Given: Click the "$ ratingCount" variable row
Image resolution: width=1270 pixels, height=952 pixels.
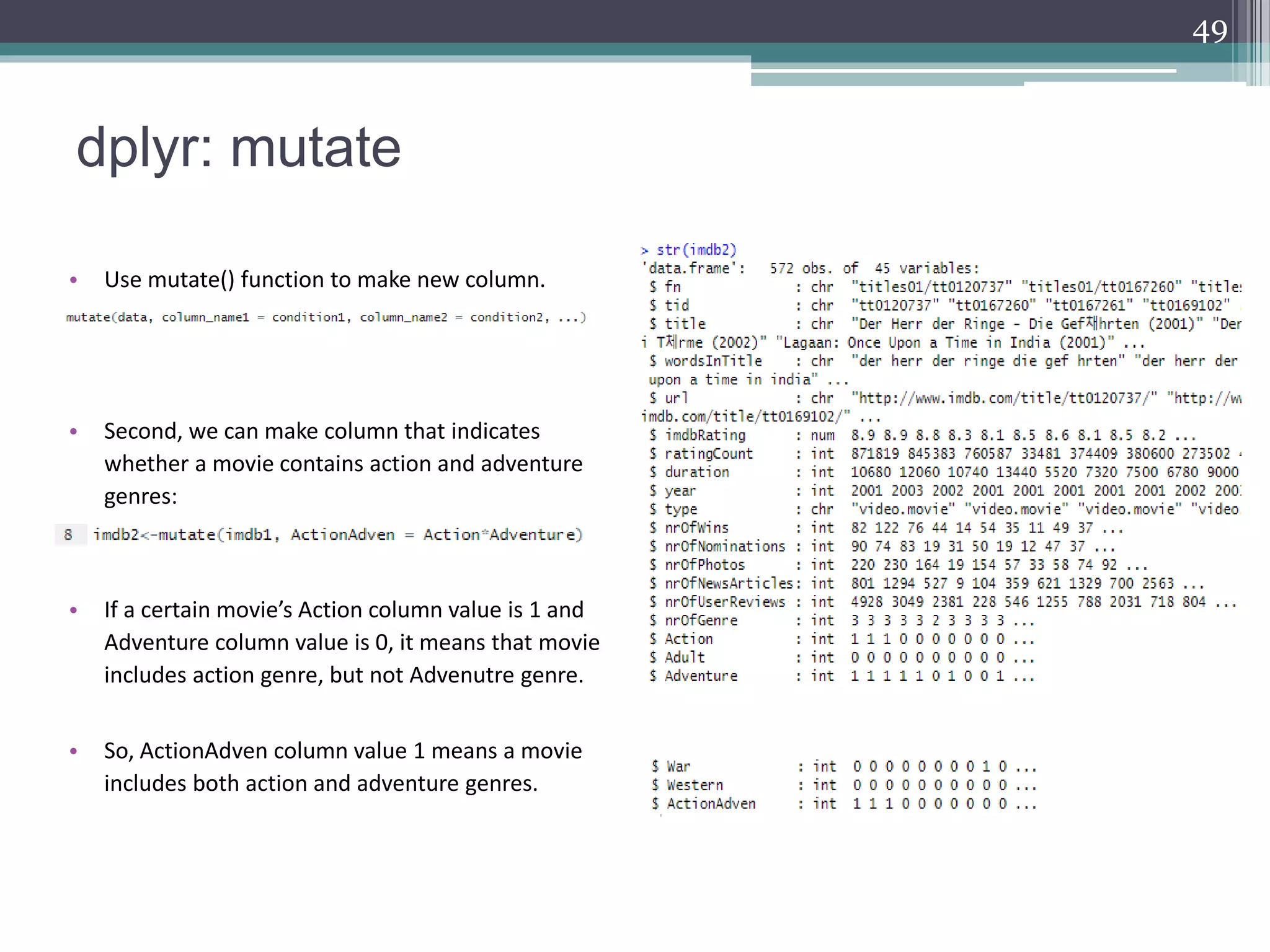Looking at the screenshot, I should (945, 454).
